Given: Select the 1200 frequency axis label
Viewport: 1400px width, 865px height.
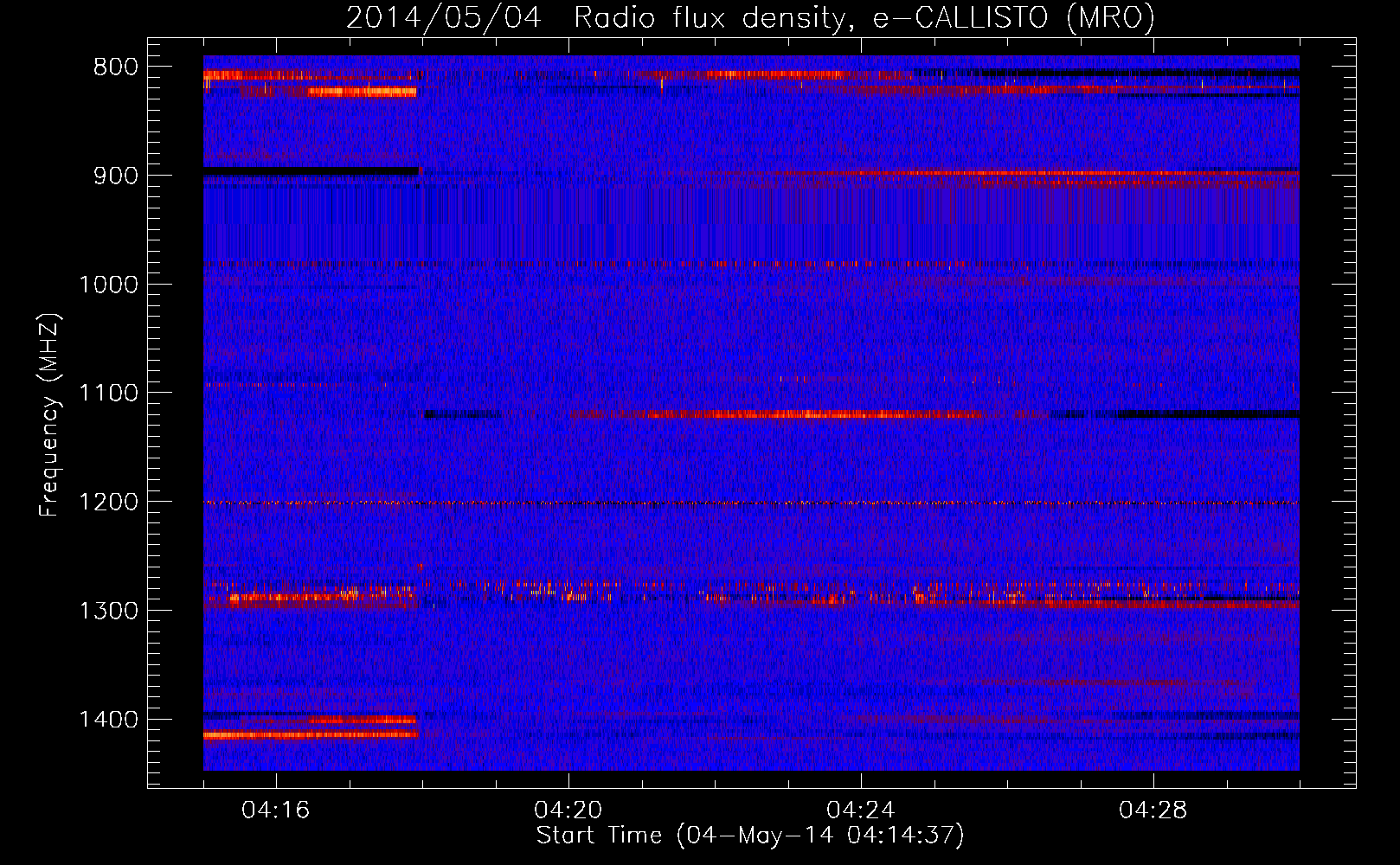Looking at the screenshot, I should coord(108,503).
